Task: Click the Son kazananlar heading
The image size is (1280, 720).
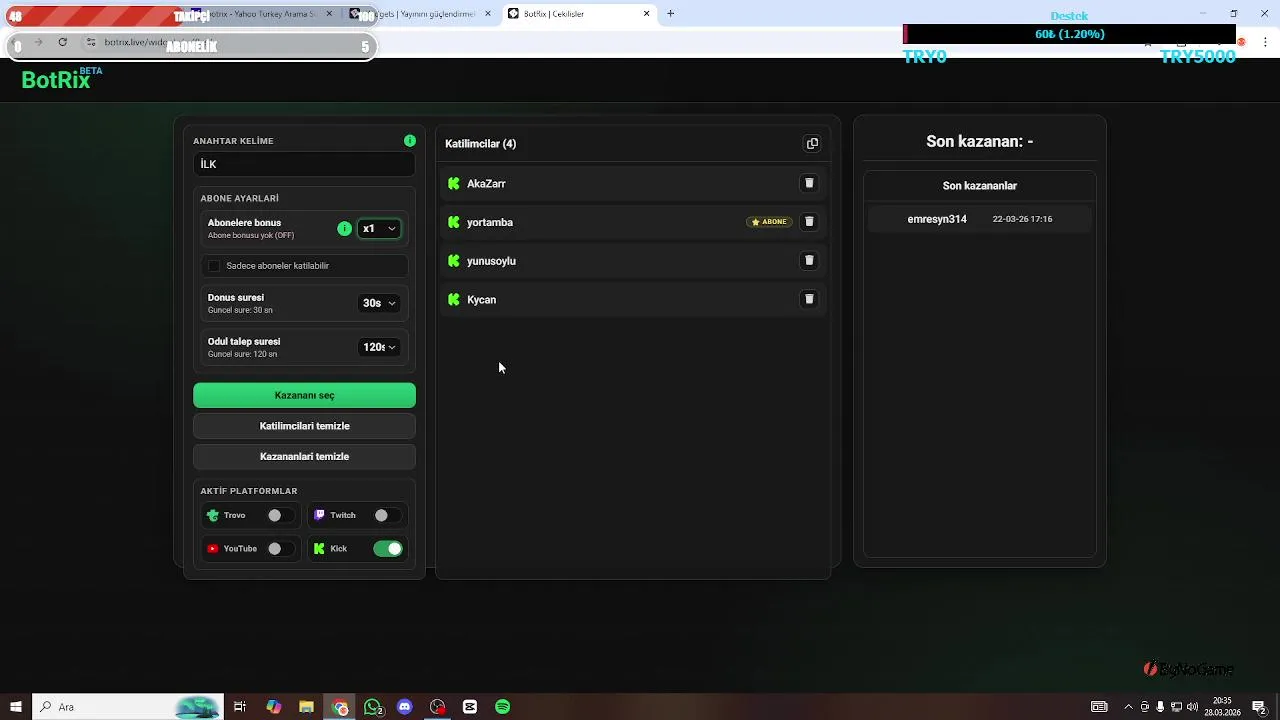Action: click(979, 186)
